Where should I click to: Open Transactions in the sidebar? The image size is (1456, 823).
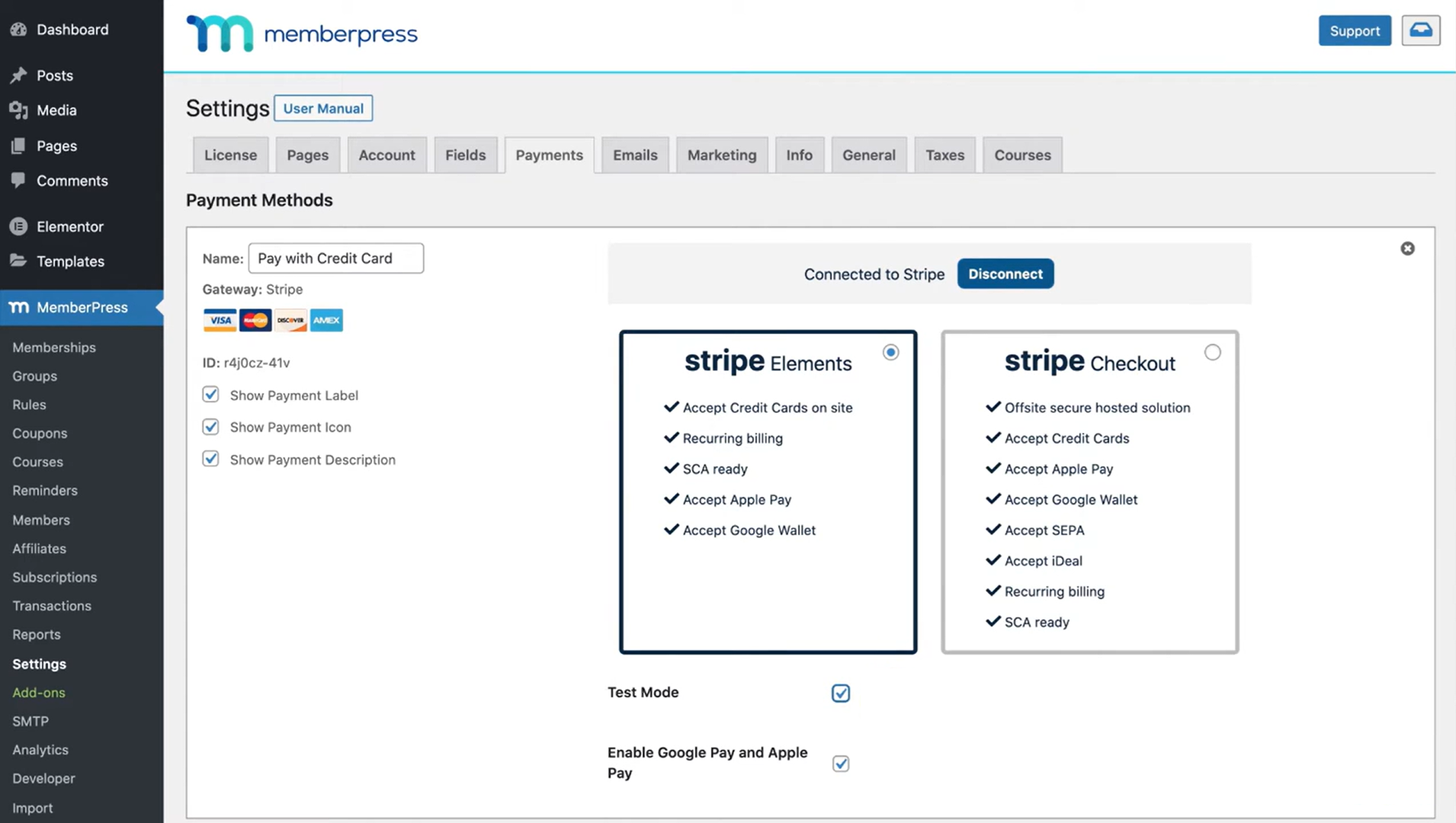click(52, 606)
